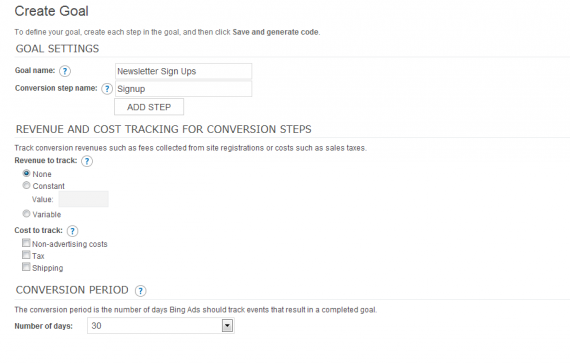Select the None revenue radio button

(26, 173)
